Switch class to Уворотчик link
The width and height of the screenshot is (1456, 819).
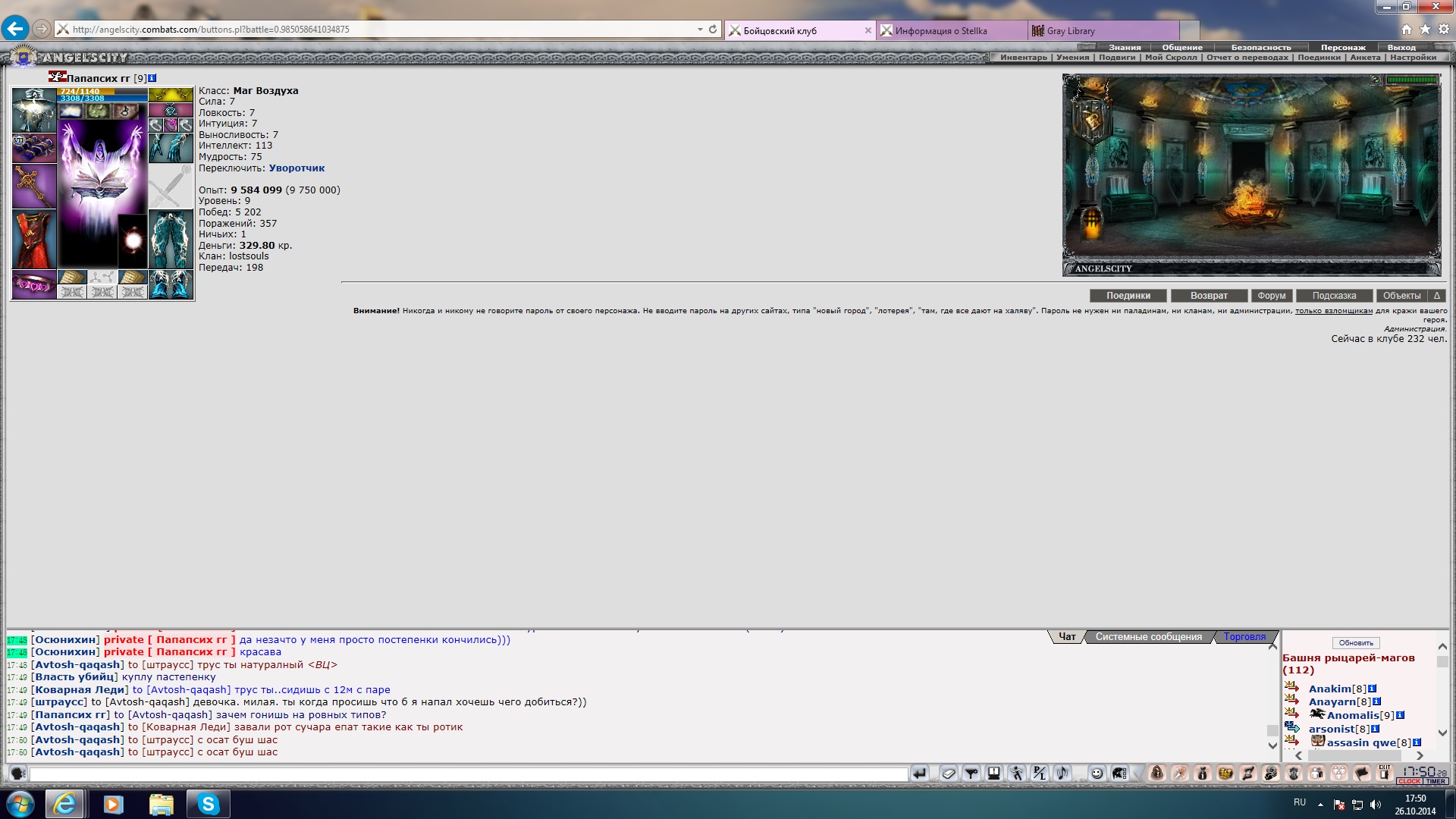(x=297, y=168)
